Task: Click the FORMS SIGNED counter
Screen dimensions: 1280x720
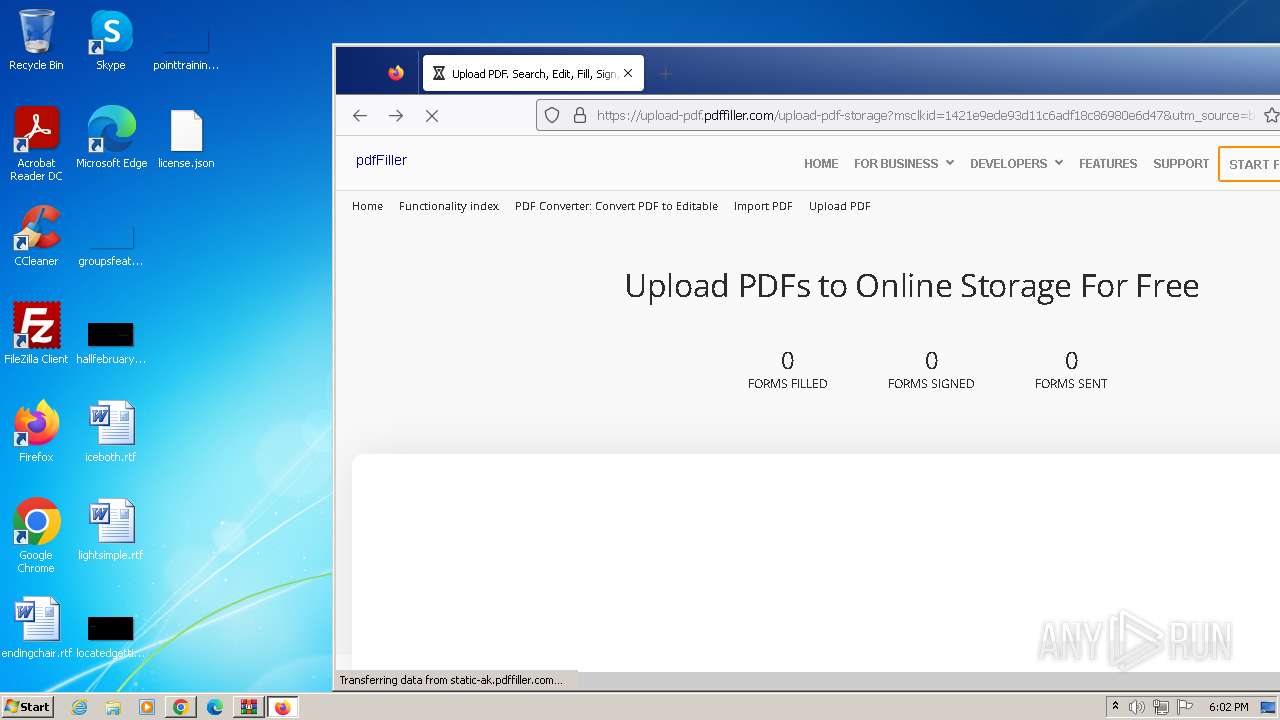Action: coord(931,370)
